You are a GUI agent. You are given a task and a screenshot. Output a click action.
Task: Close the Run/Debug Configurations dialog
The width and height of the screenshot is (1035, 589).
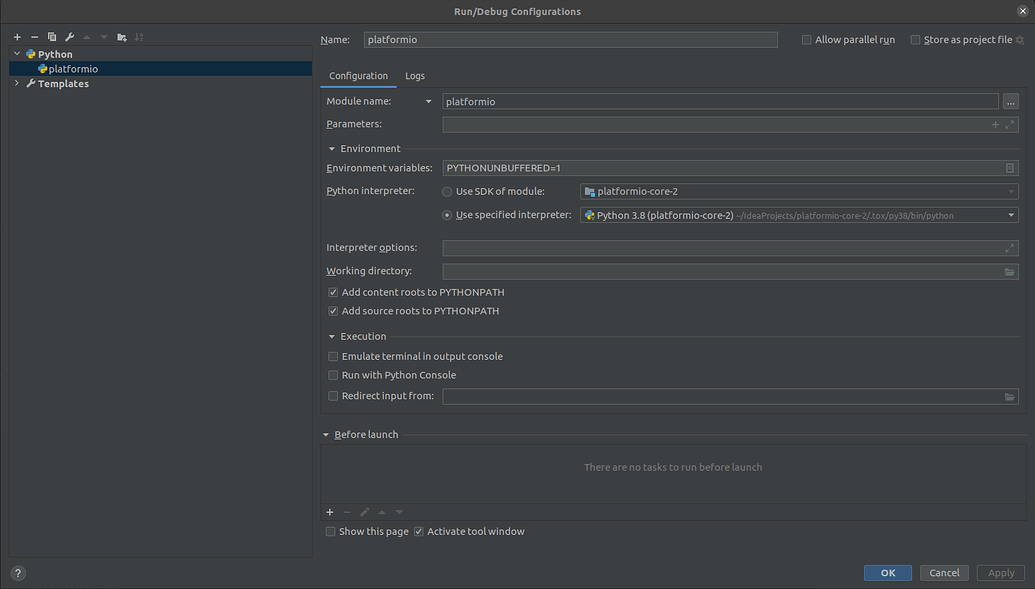click(1022, 11)
